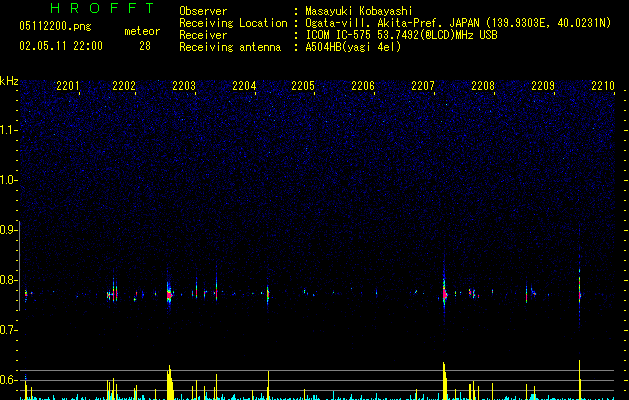Screen dimensions: 629x400
Task: Click observer name Masayuki Kobayashi
Action: coord(359,11)
